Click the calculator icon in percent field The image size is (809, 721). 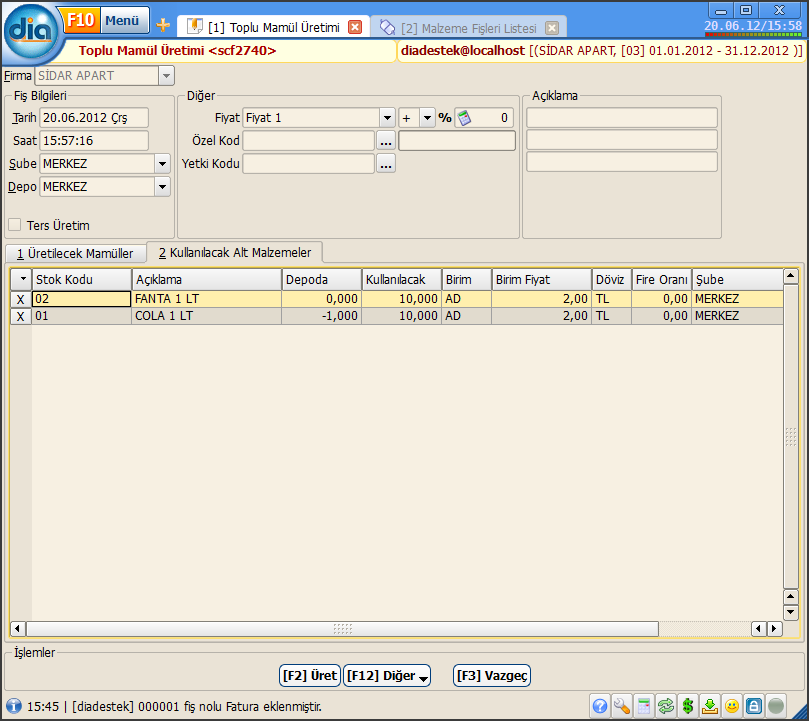click(x=464, y=118)
